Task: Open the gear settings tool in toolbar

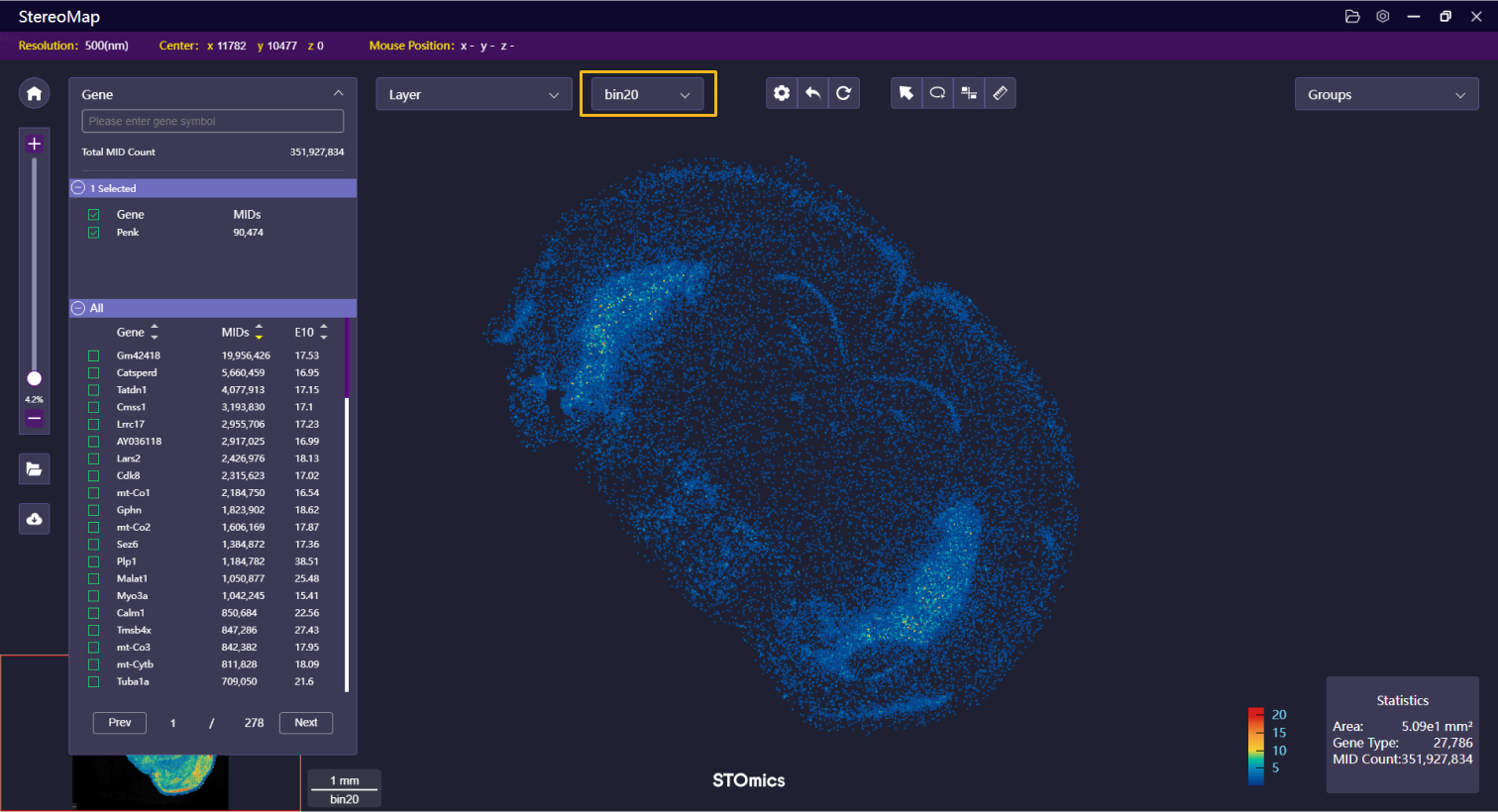Action: click(782, 93)
